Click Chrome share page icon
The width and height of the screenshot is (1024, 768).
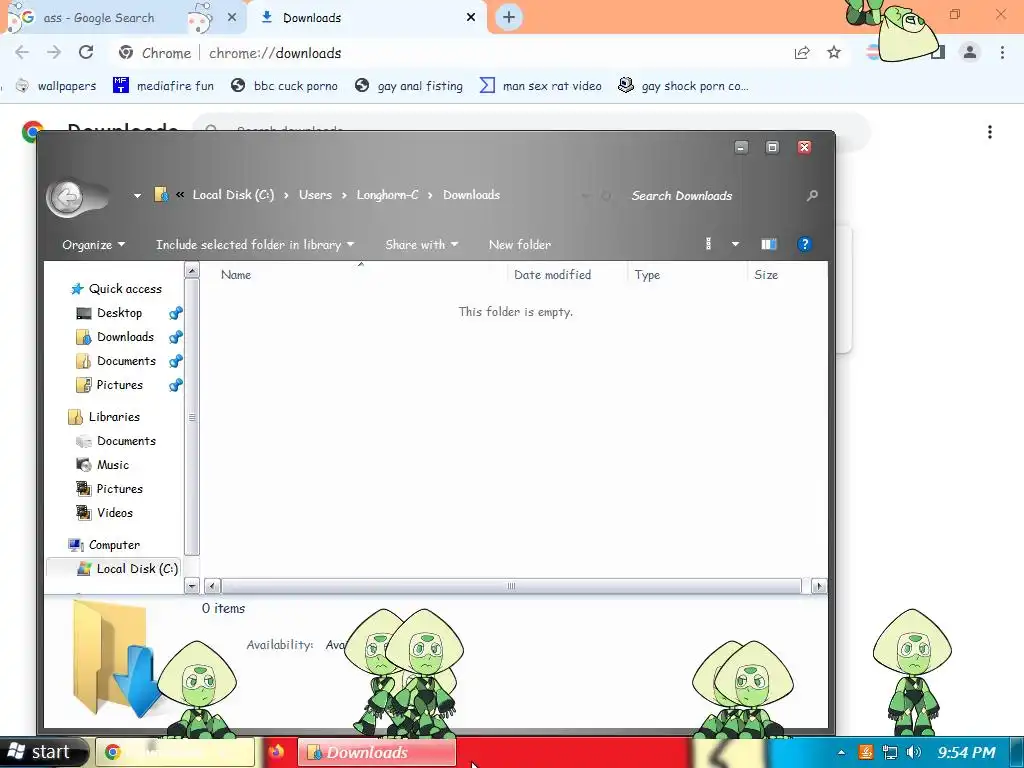[x=802, y=53]
